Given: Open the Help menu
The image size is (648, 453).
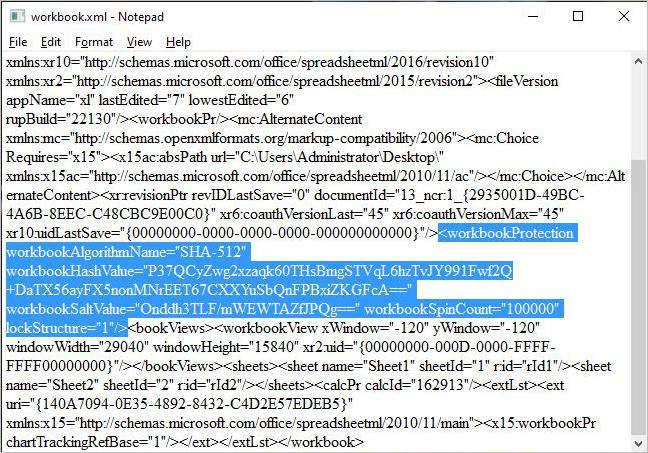Looking at the screenshot, I should [x=178, y=42].
